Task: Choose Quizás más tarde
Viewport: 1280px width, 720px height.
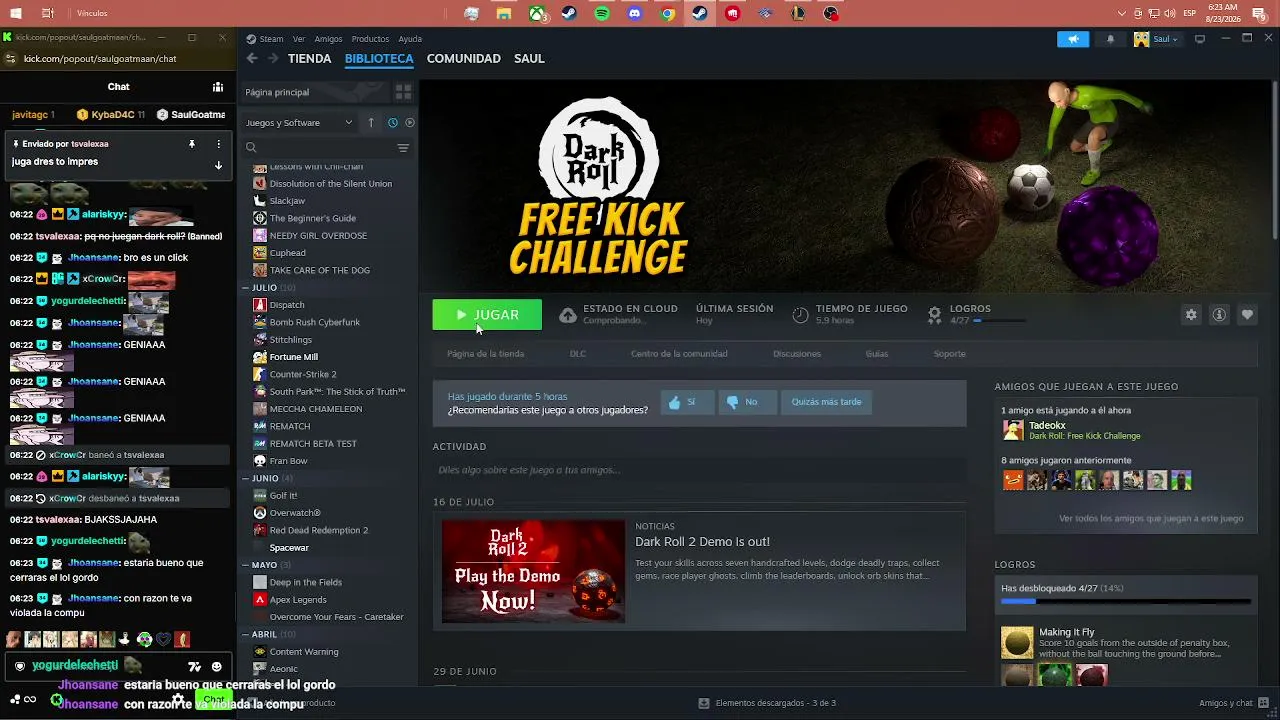Action: [x=826, y=402]
